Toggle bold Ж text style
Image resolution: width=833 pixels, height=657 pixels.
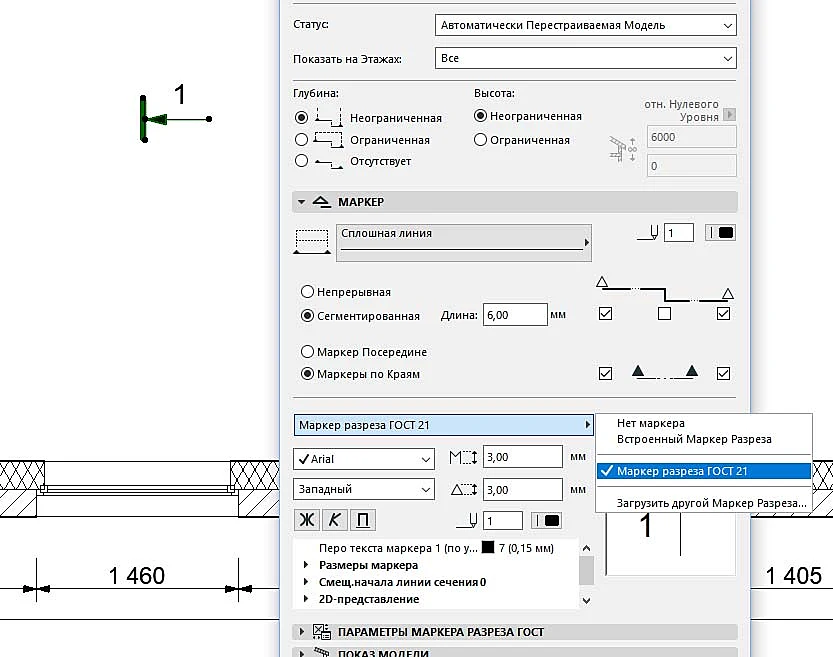tap(307, 519)
